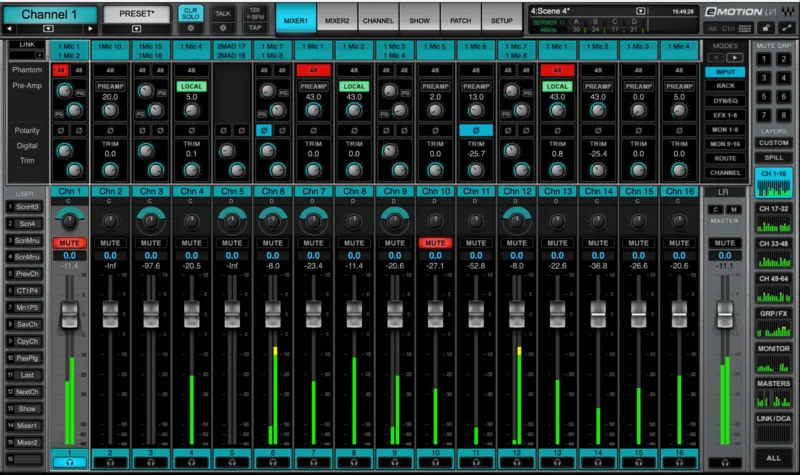Click the Chn 8 pan knob
This screenshot has width=800, height=475.
tap(354, 221)
